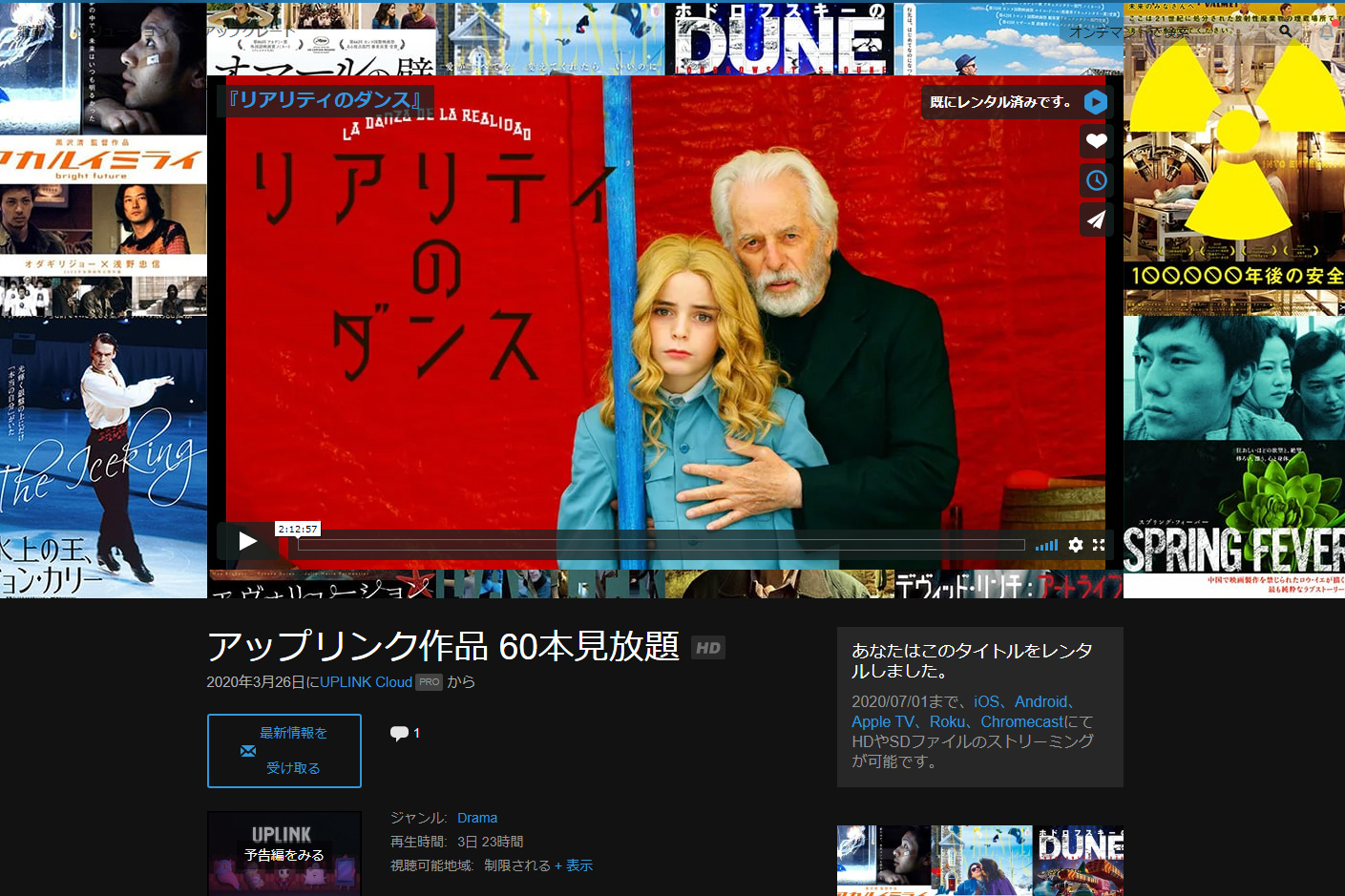Click the blue play icon beside 既にレンタル済みです
The height and width of the screenshot is (896, 1345).
pyautogui.click(x=1096, y=102)
